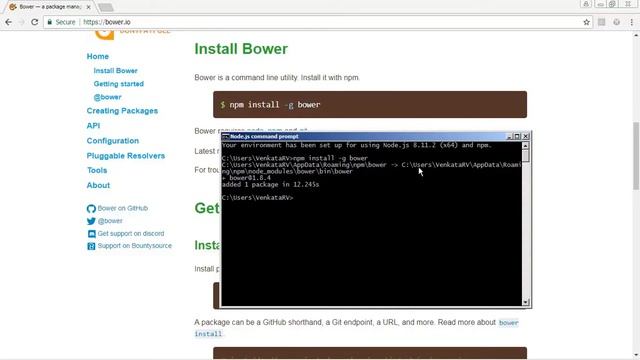Click the forward navigation arrow

[x=22, y=22]
